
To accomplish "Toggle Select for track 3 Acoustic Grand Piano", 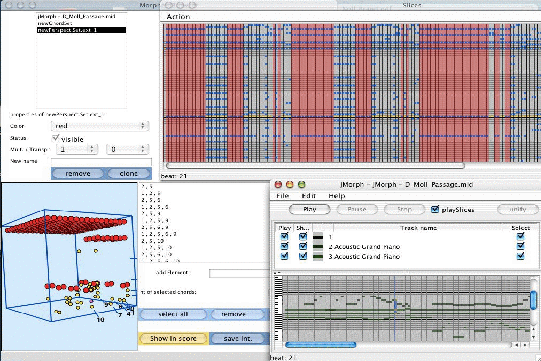I will tap(520, 256).
